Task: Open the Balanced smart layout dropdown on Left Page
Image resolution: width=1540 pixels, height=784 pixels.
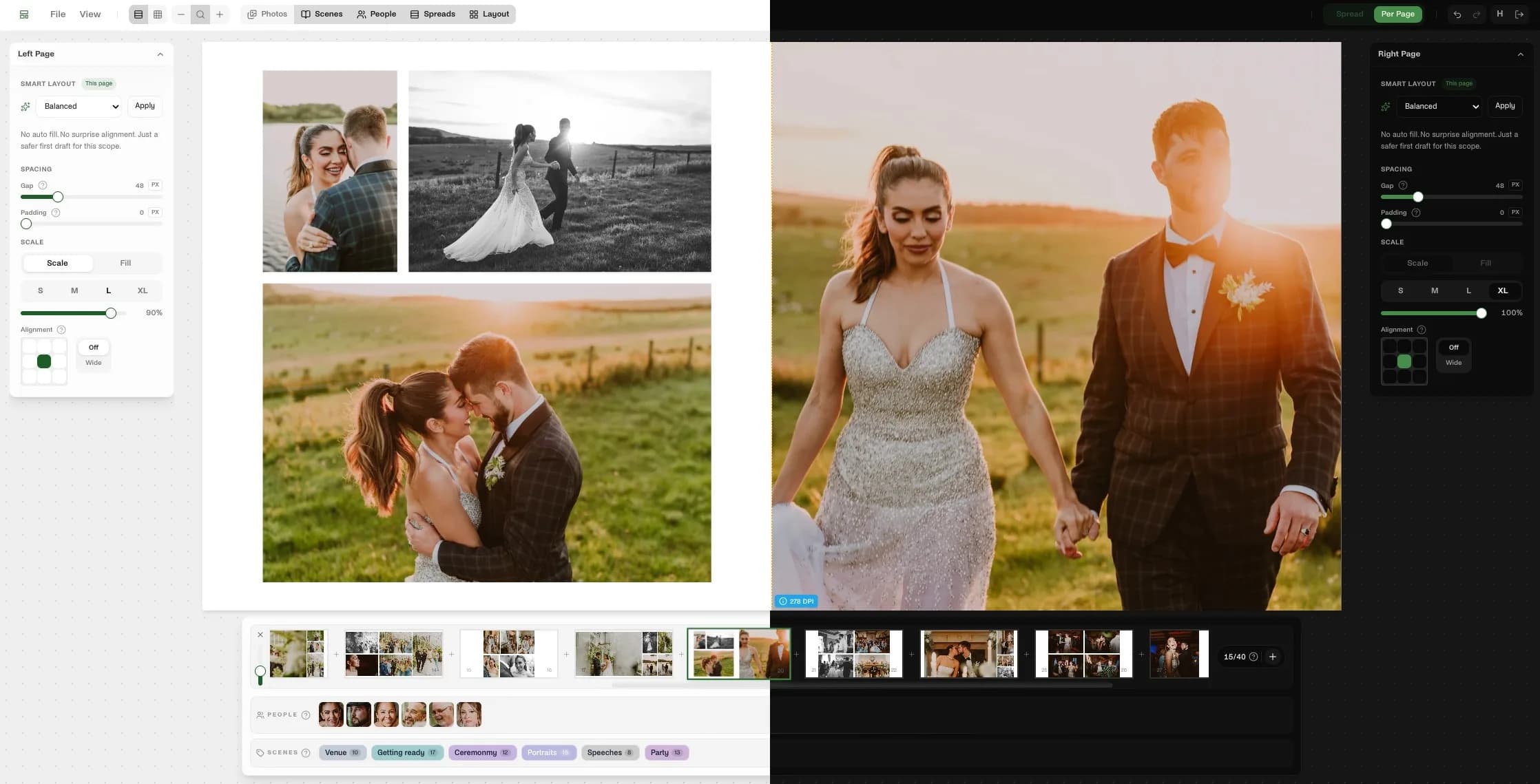Action: (80, 107)
